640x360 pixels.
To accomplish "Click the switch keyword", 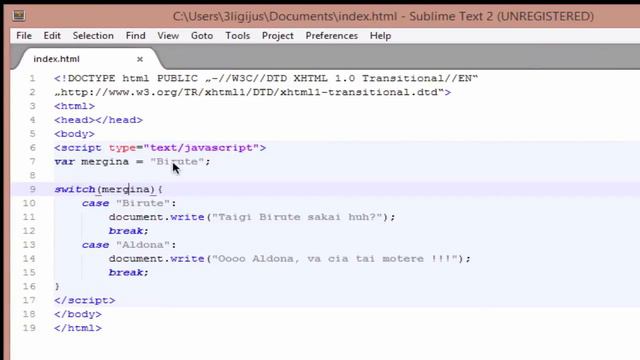I will coord(75,189).
